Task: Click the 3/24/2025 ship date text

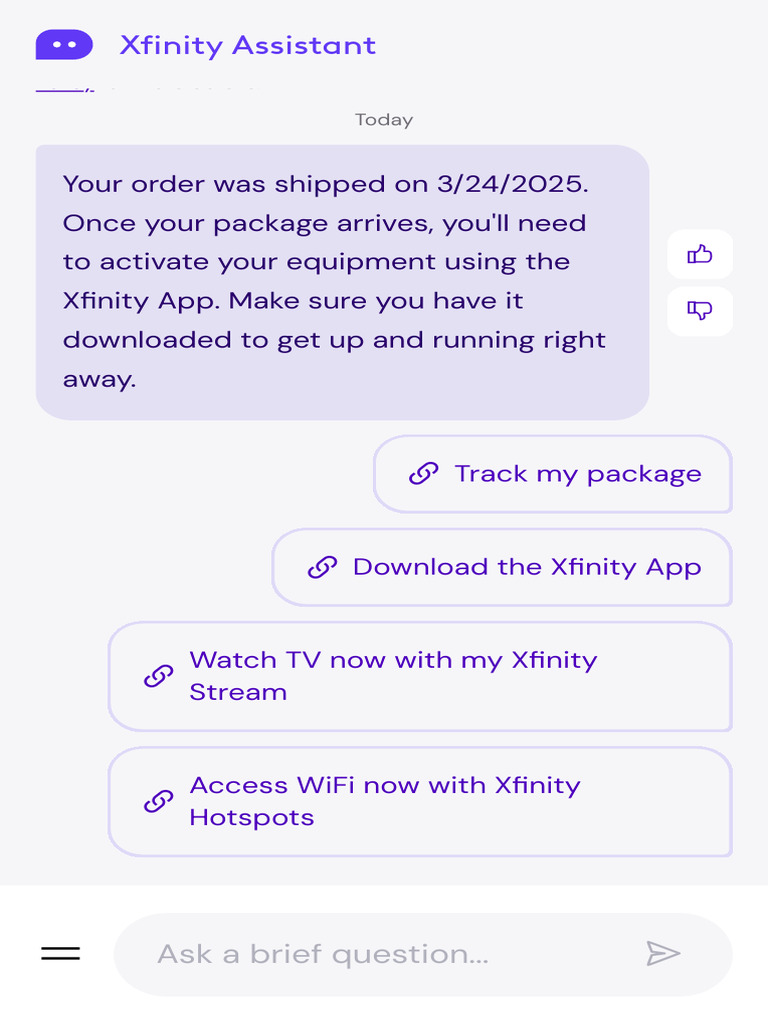Action: (x=510, y=184)
